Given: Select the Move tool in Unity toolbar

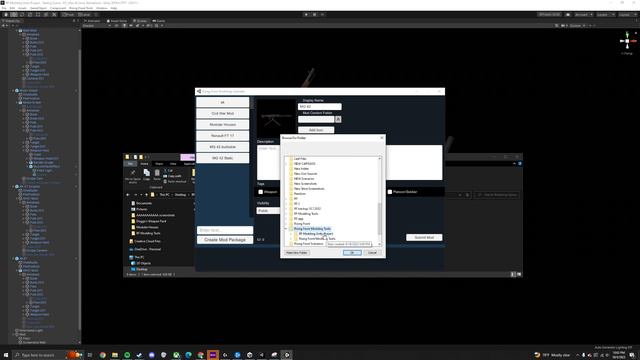Looking at the screenshot, I should pos(14,15).
